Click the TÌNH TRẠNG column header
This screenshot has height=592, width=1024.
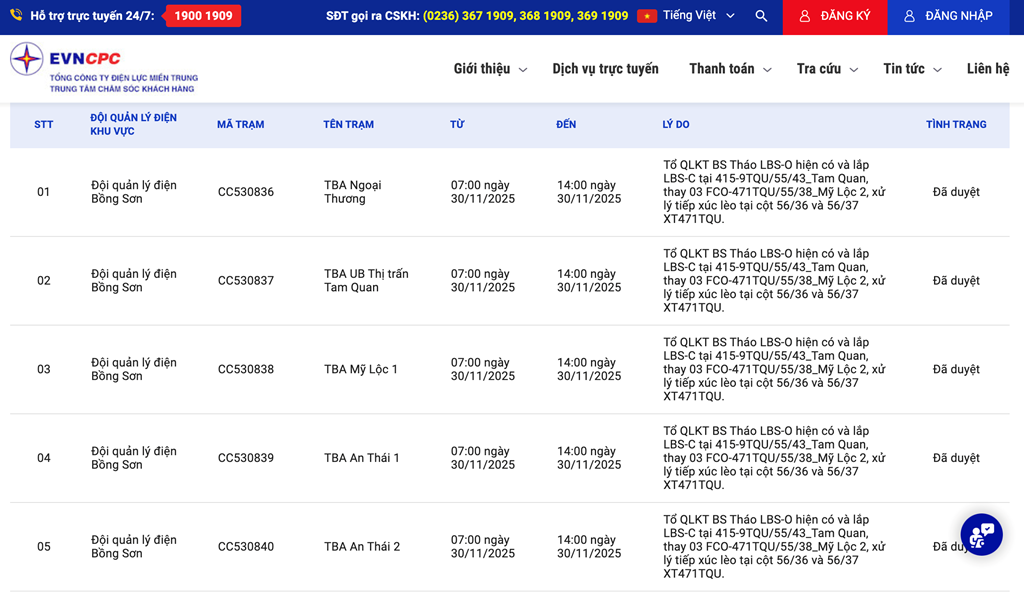pos(955,125)
